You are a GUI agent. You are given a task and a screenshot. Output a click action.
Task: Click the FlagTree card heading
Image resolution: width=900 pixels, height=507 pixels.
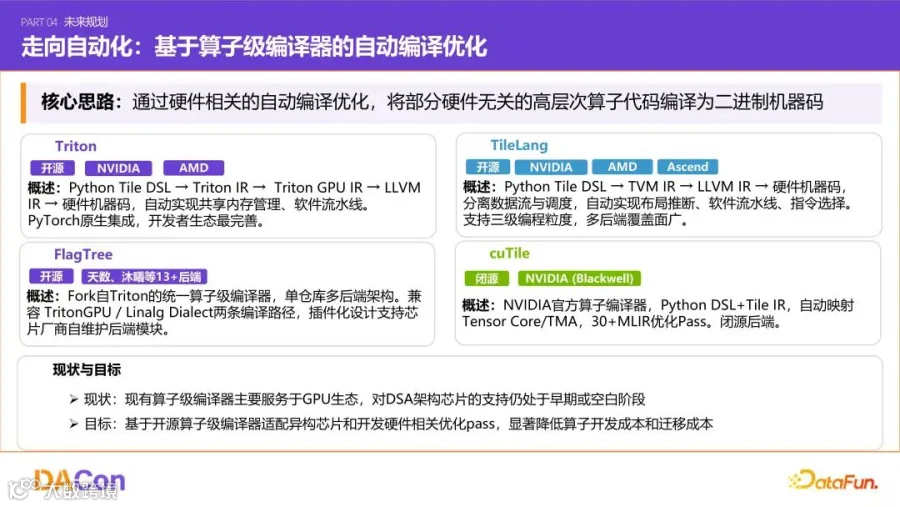click(x=83, y=255)
